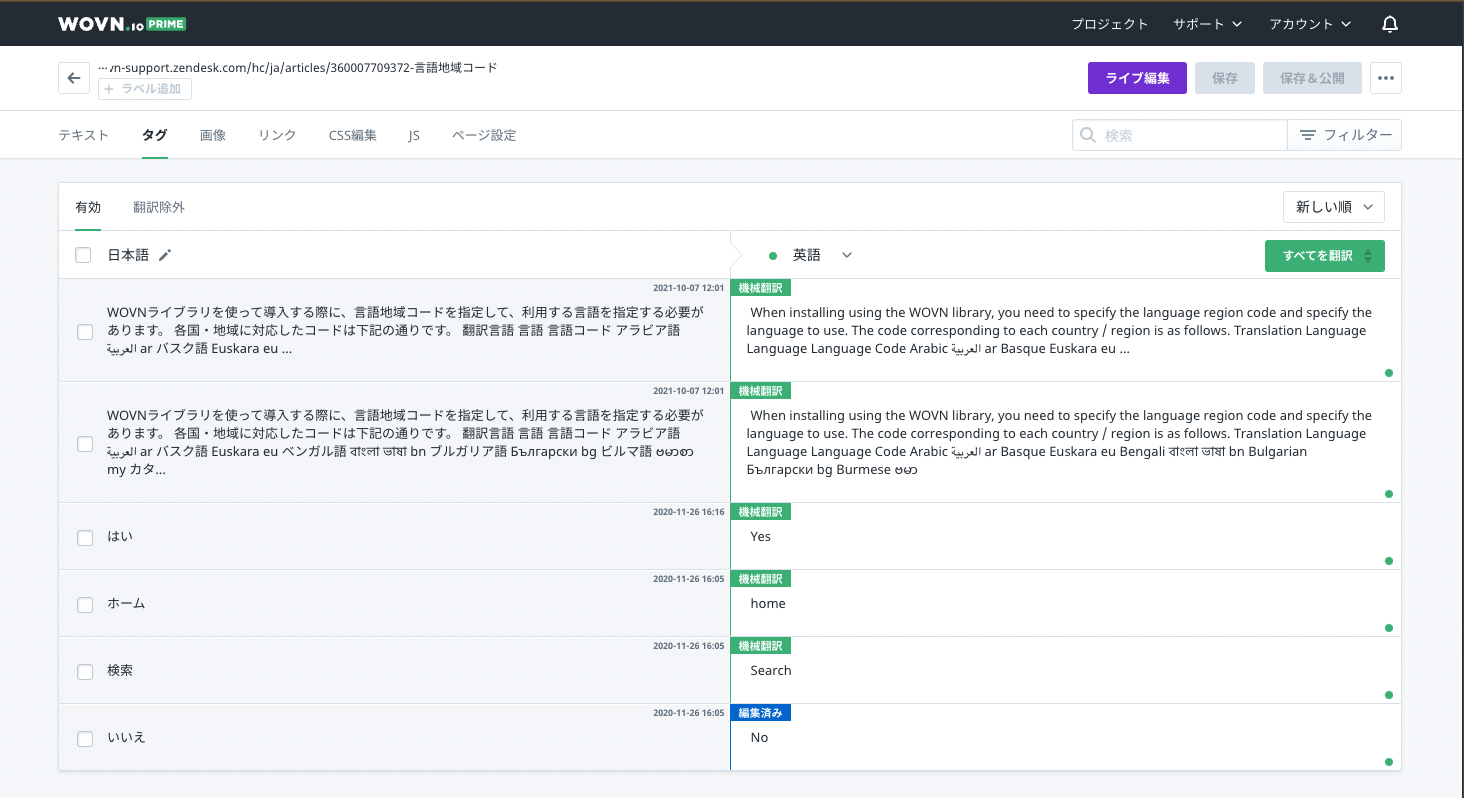Click the ライブ編集 button
Viewport: 1464px width, 798px height.
[1137, 78]
